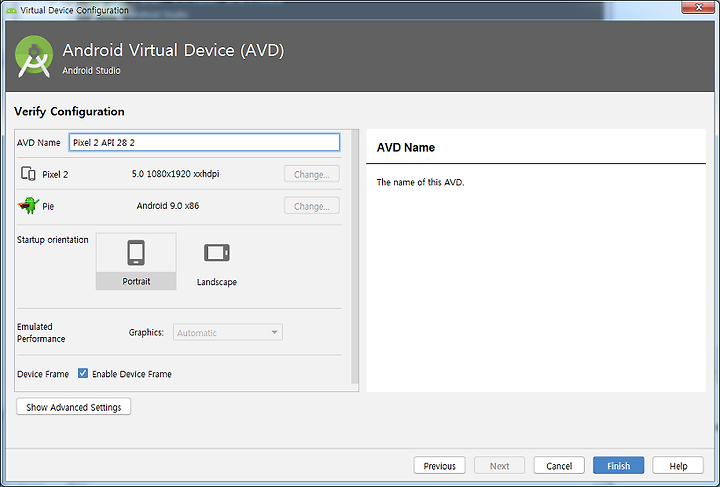Open Help for the AVD dialog

coord(678,465)
